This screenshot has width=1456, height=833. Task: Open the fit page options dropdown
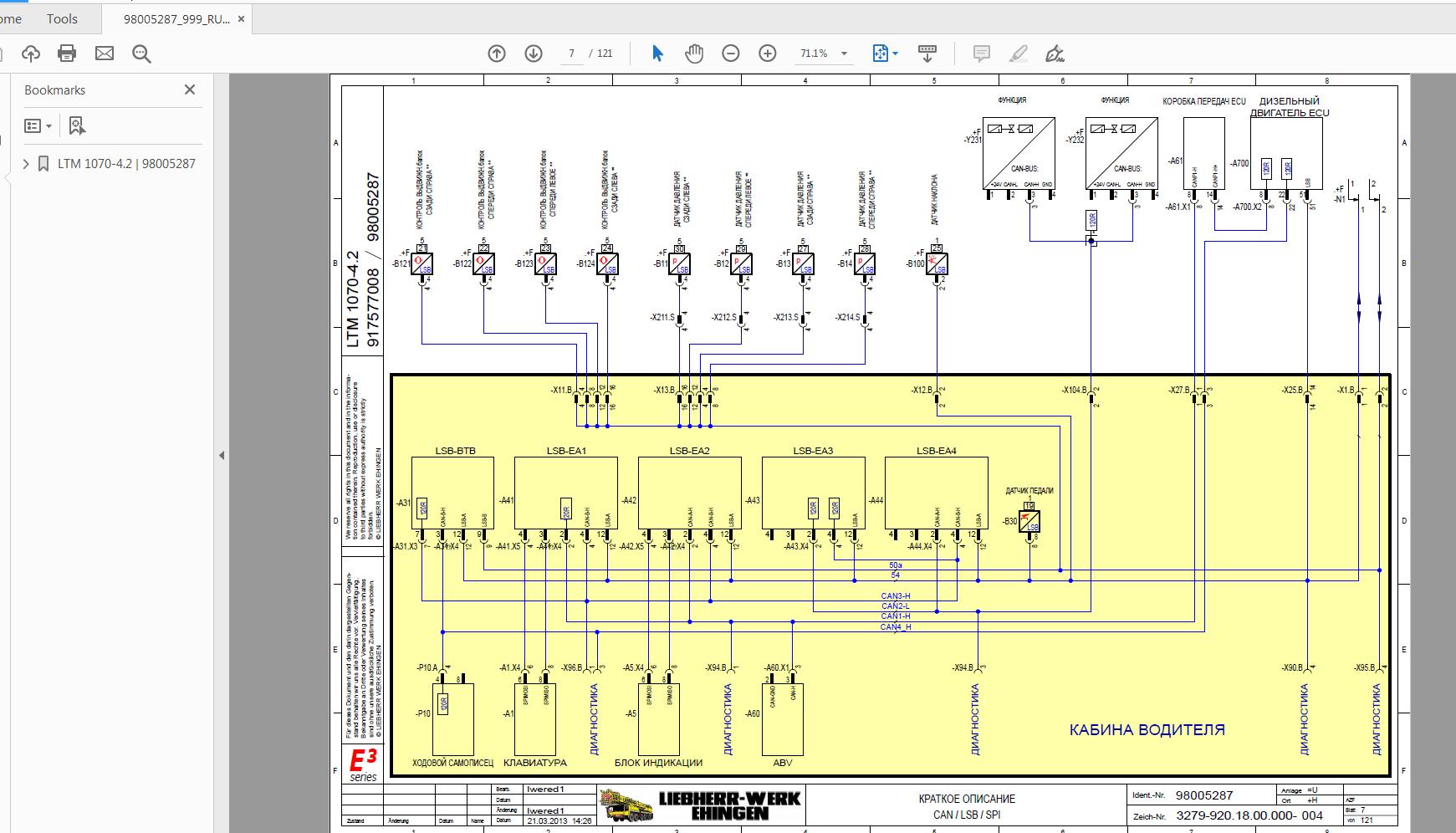point(885,54)
